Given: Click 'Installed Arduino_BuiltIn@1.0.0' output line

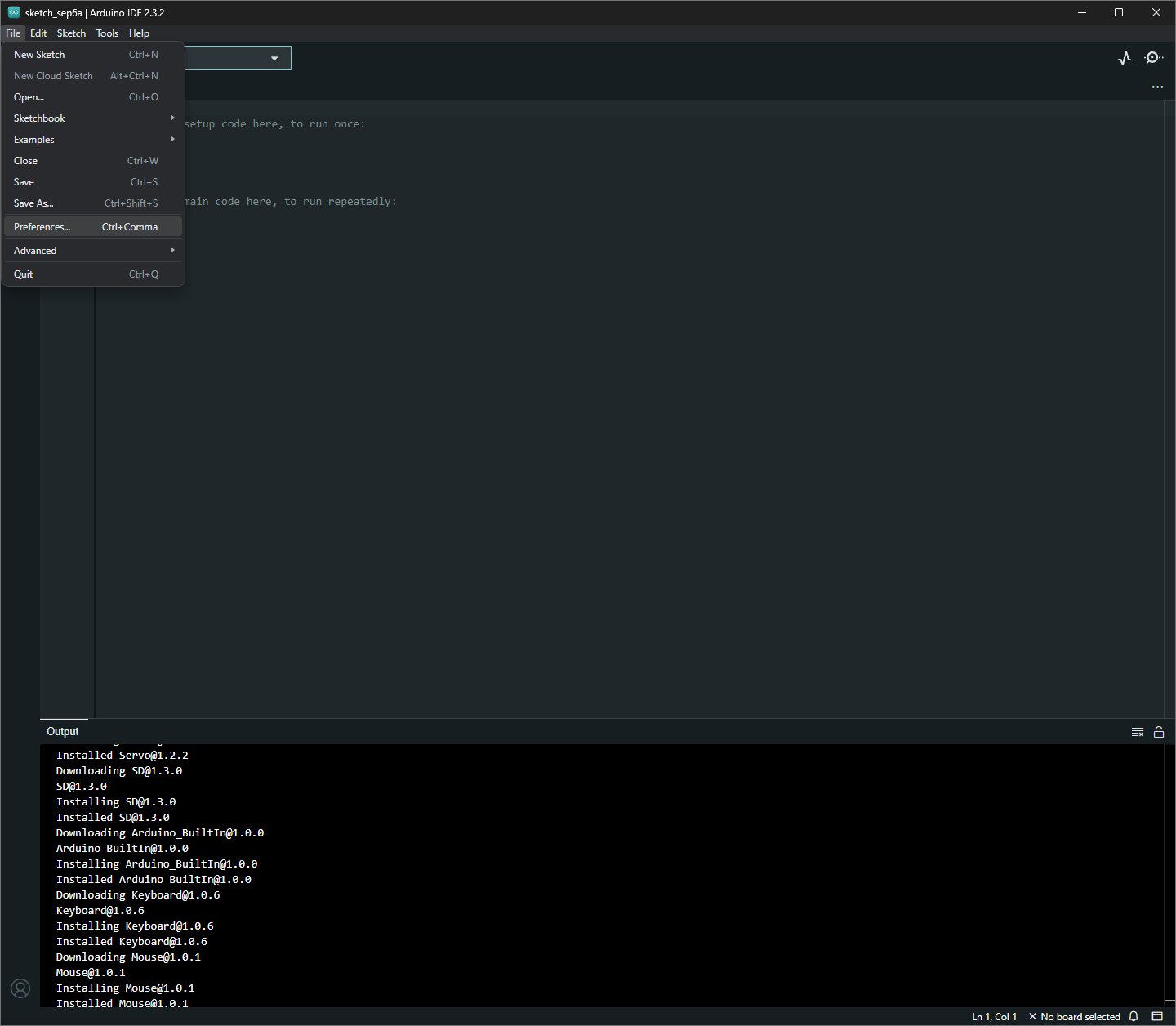Looking at the screenshot, I should 154,880.
